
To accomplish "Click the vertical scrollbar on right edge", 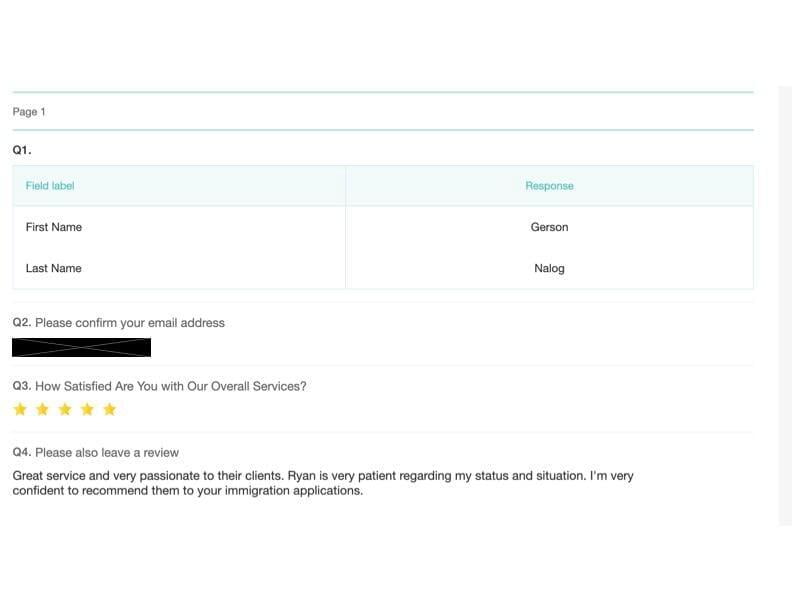I will [x=785, y=306].
